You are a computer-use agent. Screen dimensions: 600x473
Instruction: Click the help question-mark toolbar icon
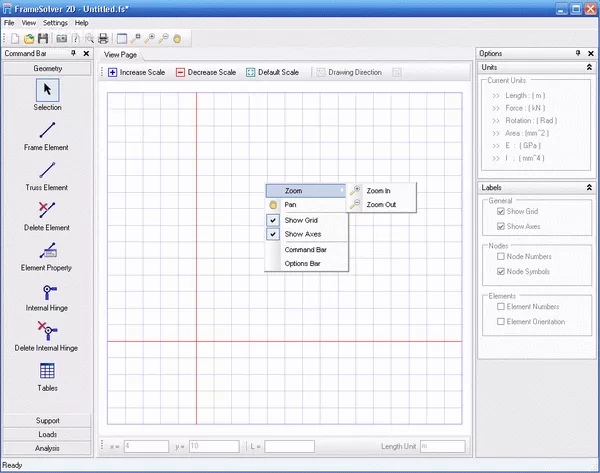click(76, 39)
